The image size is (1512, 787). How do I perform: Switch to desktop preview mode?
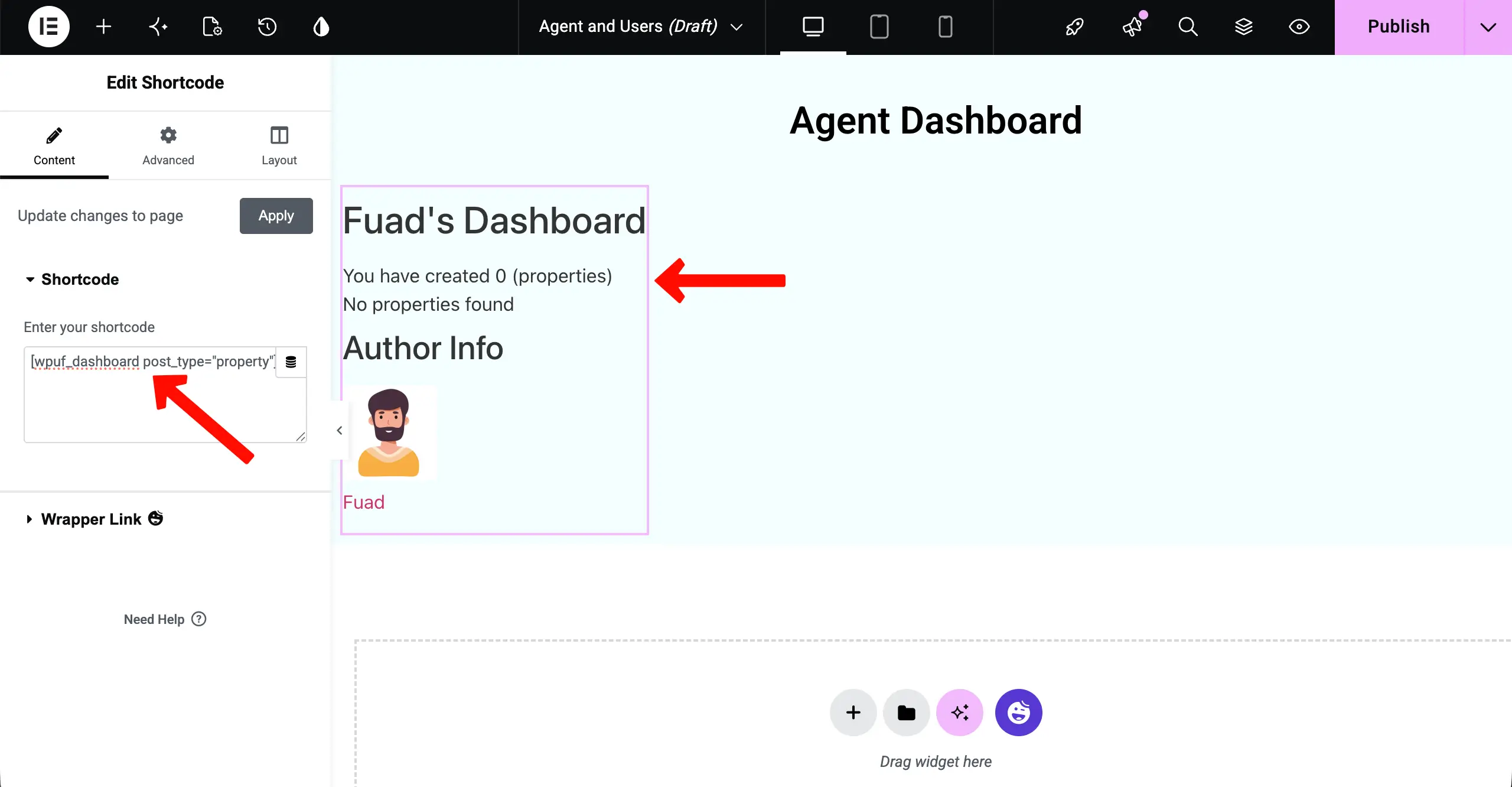[x=813, y=27]
